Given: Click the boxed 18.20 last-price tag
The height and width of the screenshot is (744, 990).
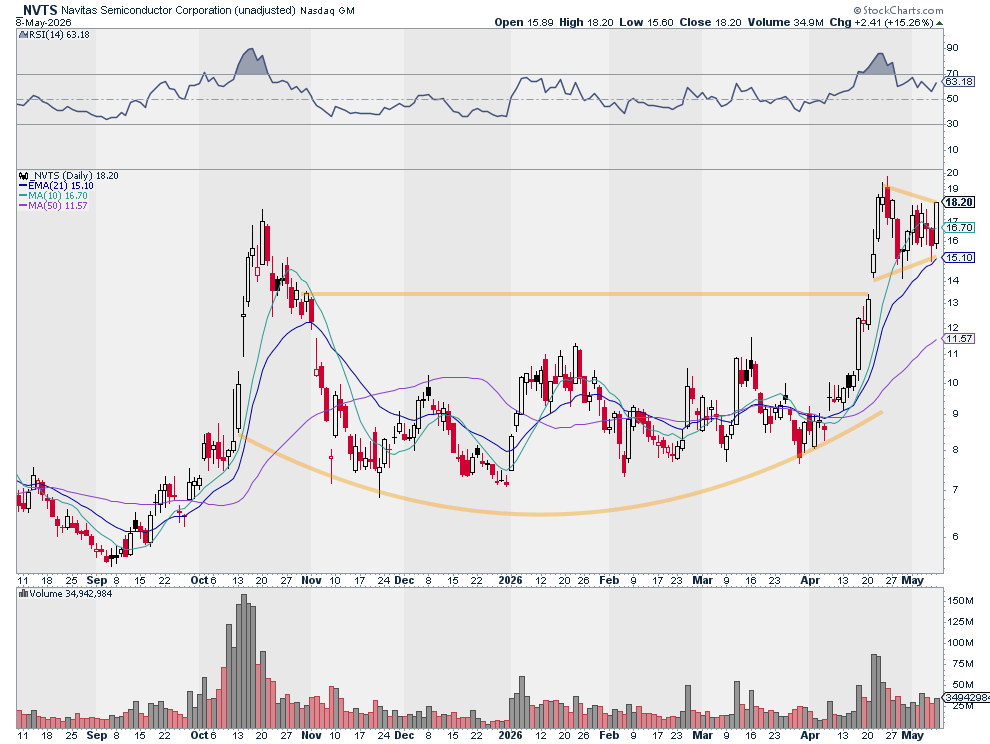Looking at the screenshot, I should pos(959,202).
